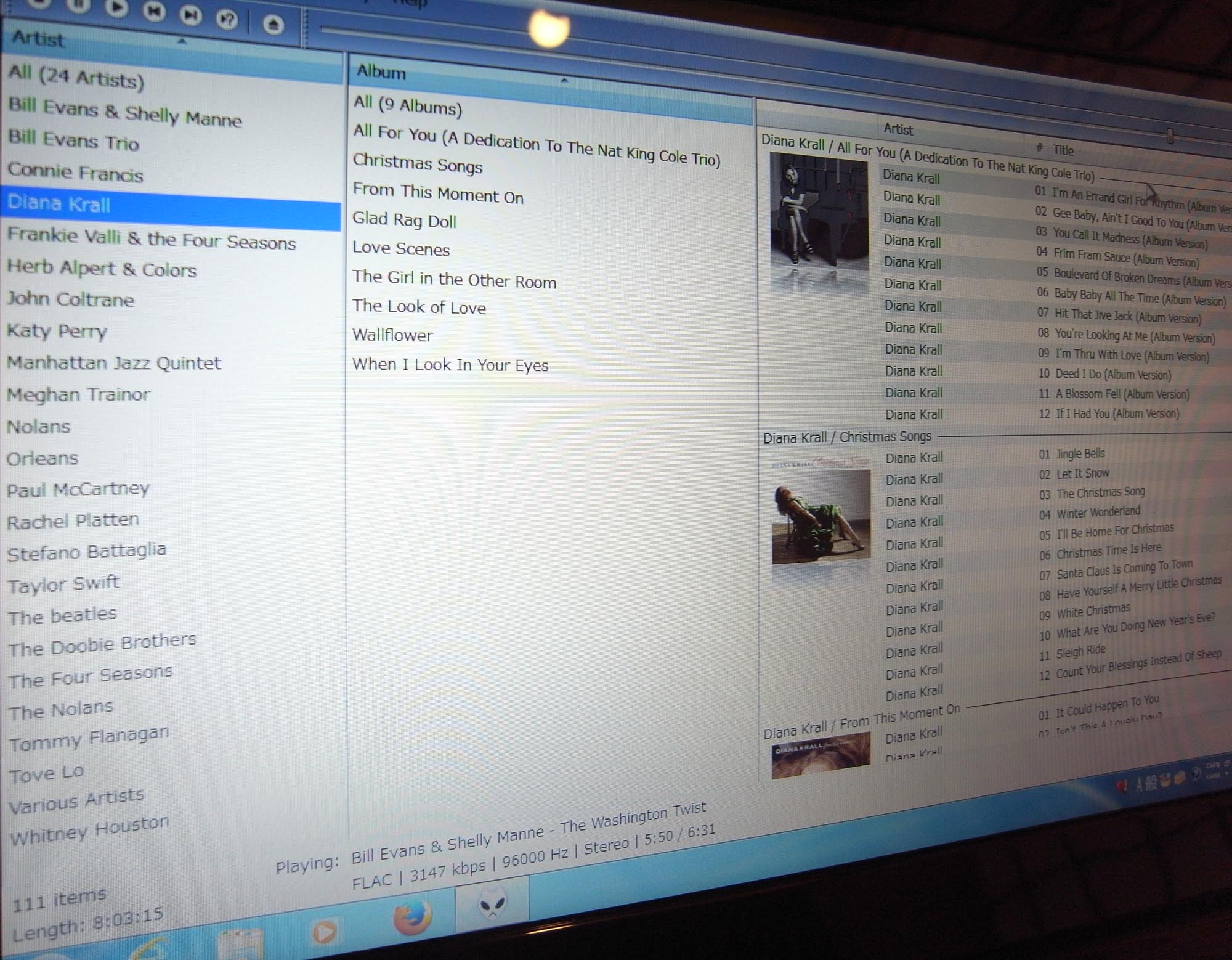Click the Play button in the toolbar
Image resolution: width=1232 pixels, height=960 pixels.
pyautogui.click(x=116, y=7)
